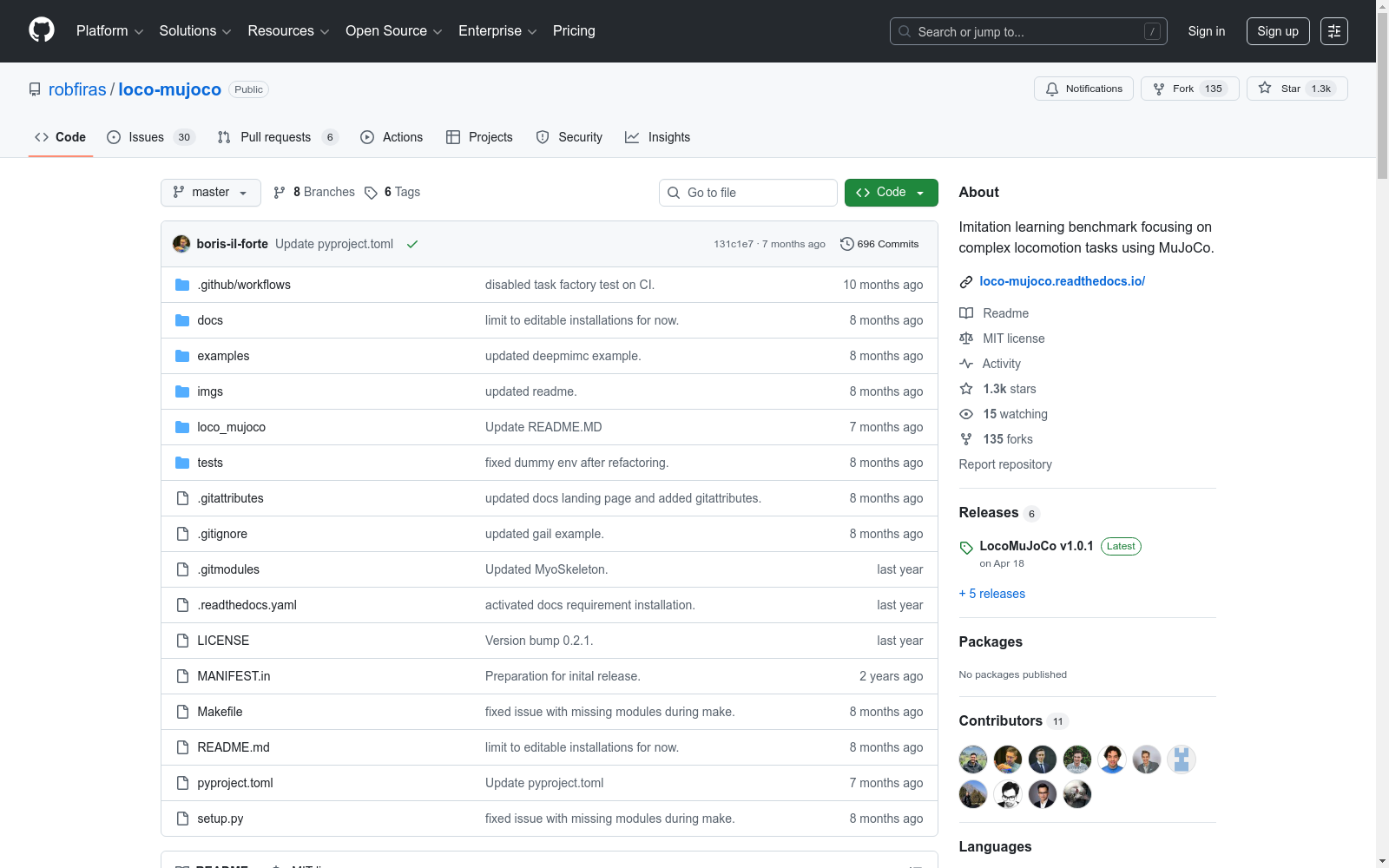Open the loco-mujoco repository link
The width and height of the screenshot is (1389, 868).
click(170, 89)
